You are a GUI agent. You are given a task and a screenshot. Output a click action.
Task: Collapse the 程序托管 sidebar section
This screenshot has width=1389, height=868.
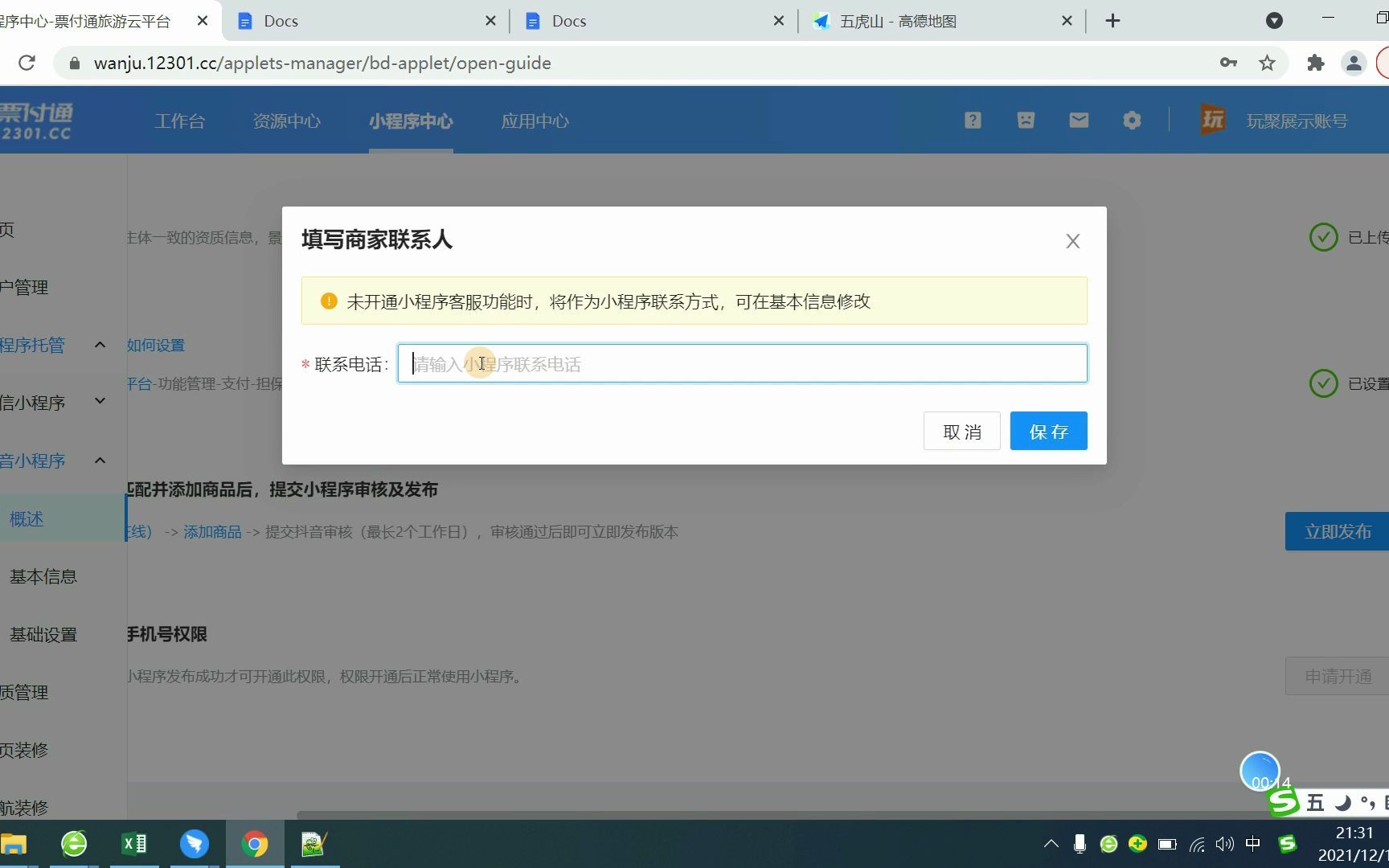coord(100,345)
